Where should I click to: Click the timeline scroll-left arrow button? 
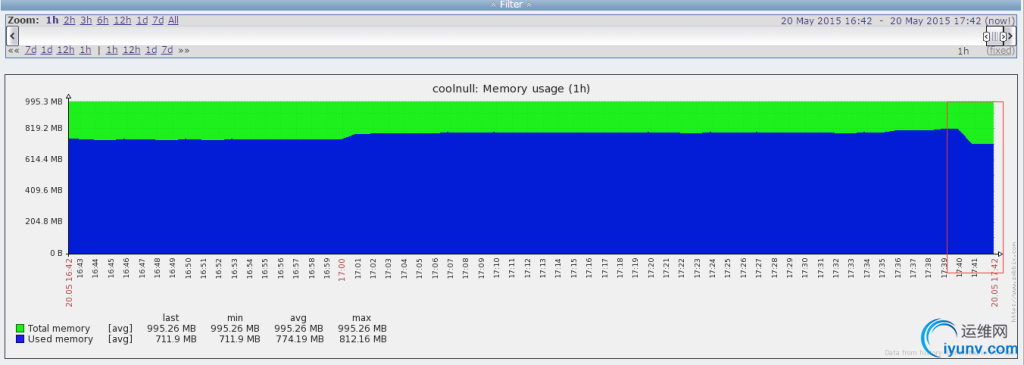tap(12, 36)
